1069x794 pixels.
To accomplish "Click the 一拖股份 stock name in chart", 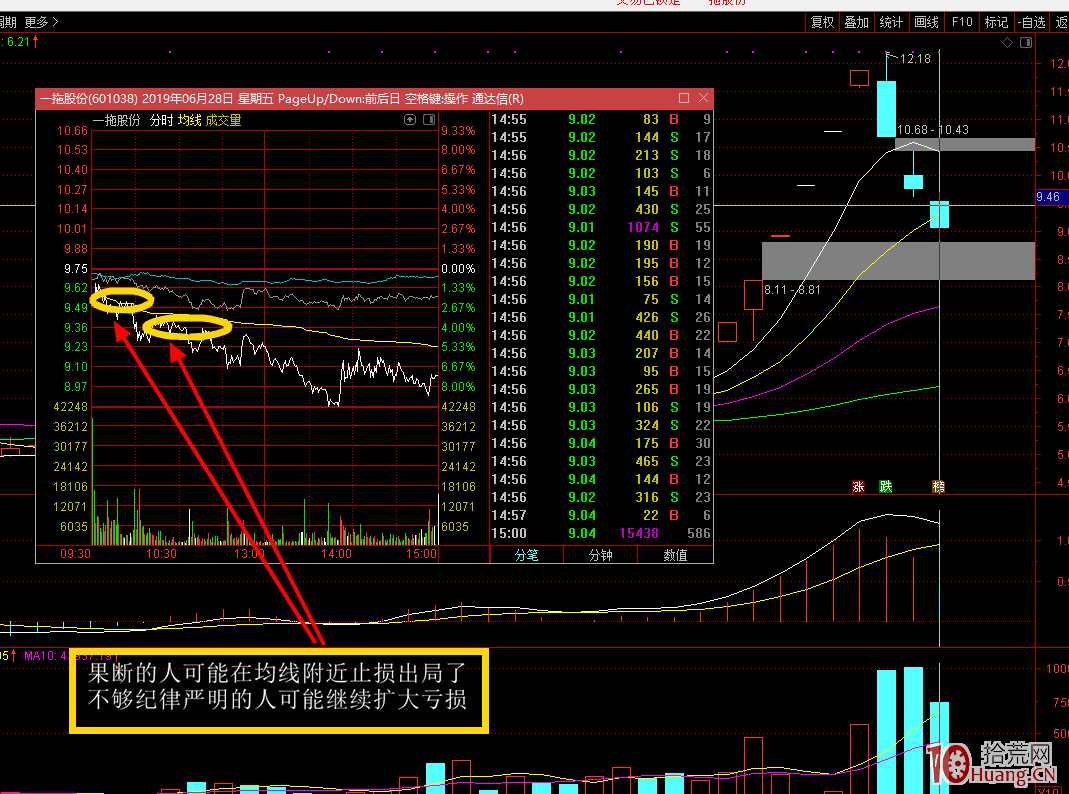I will tap(117, 121).
